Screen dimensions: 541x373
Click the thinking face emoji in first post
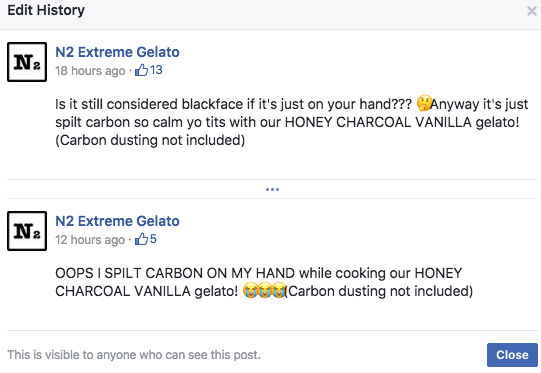pyautogui.click(x=424, y=103)
